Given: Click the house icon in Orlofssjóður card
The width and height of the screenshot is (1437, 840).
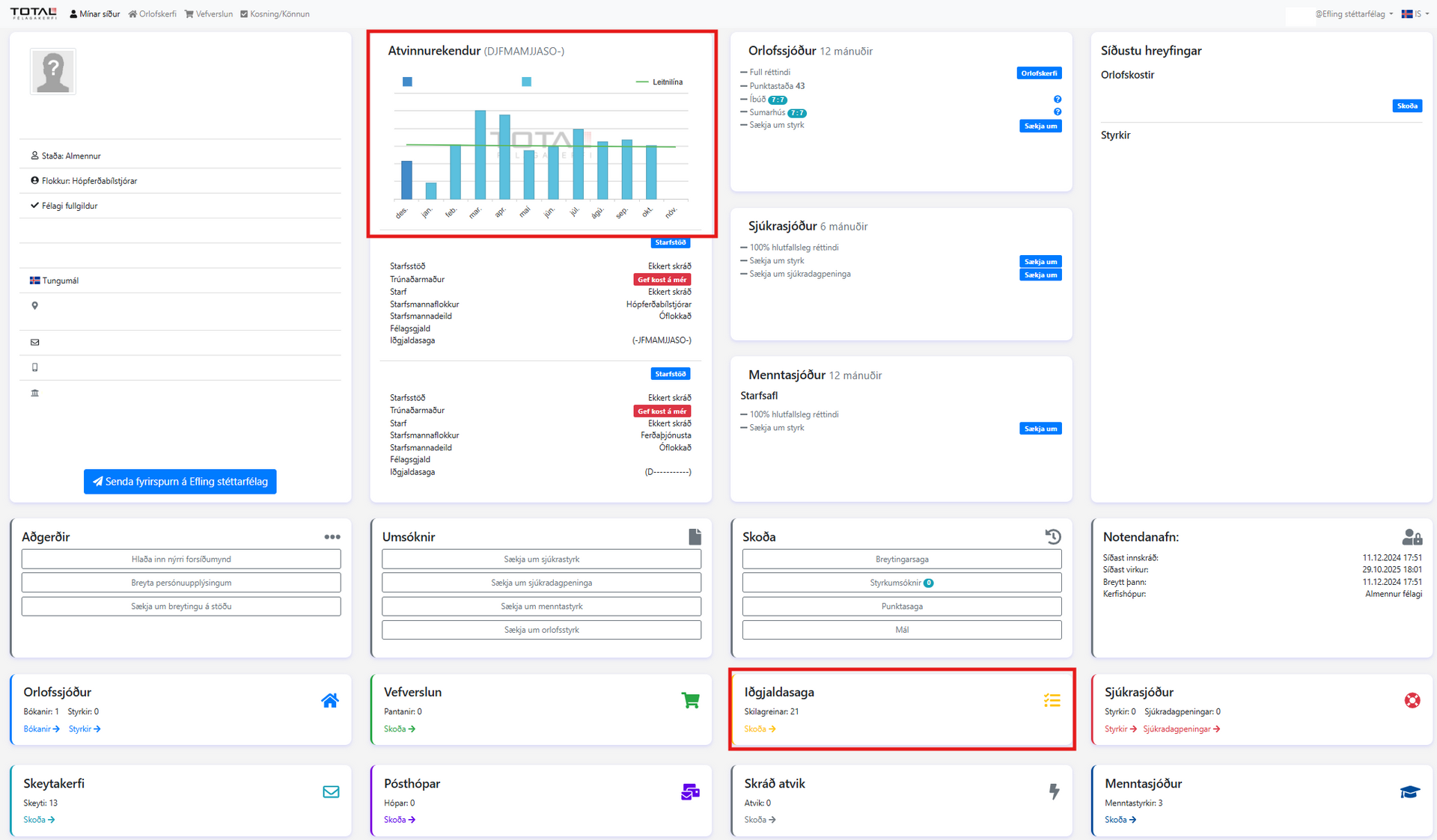Looking at the screenshot, I should pyautogui.click(x=330, y=701).
